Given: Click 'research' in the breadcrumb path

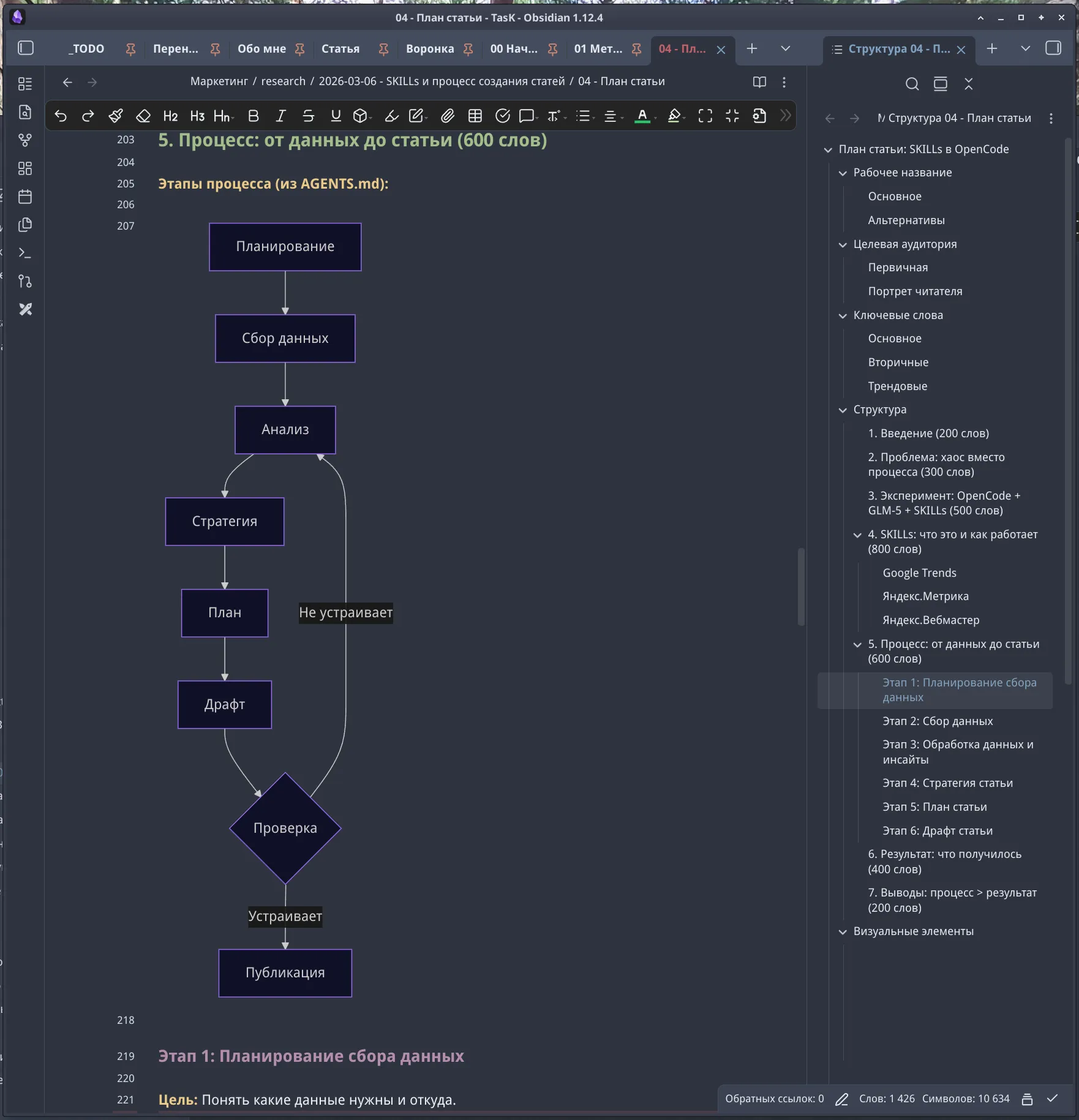Looking at the screenshot, I should coord(283,81).
